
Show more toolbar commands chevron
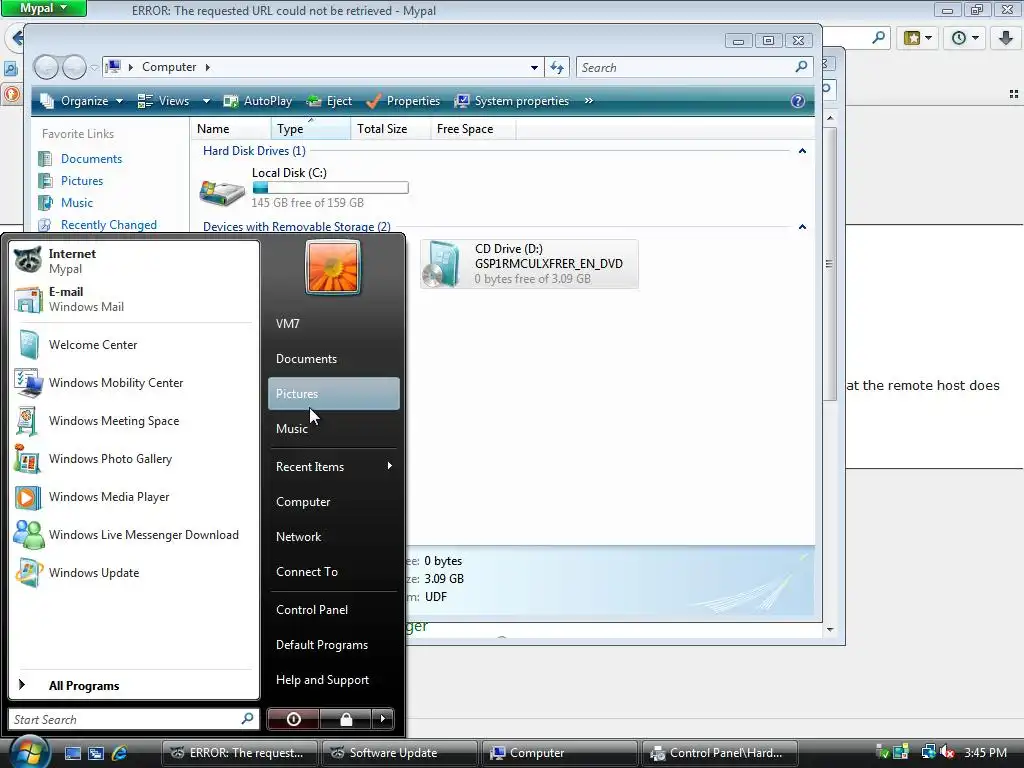(x=588, y=101)
